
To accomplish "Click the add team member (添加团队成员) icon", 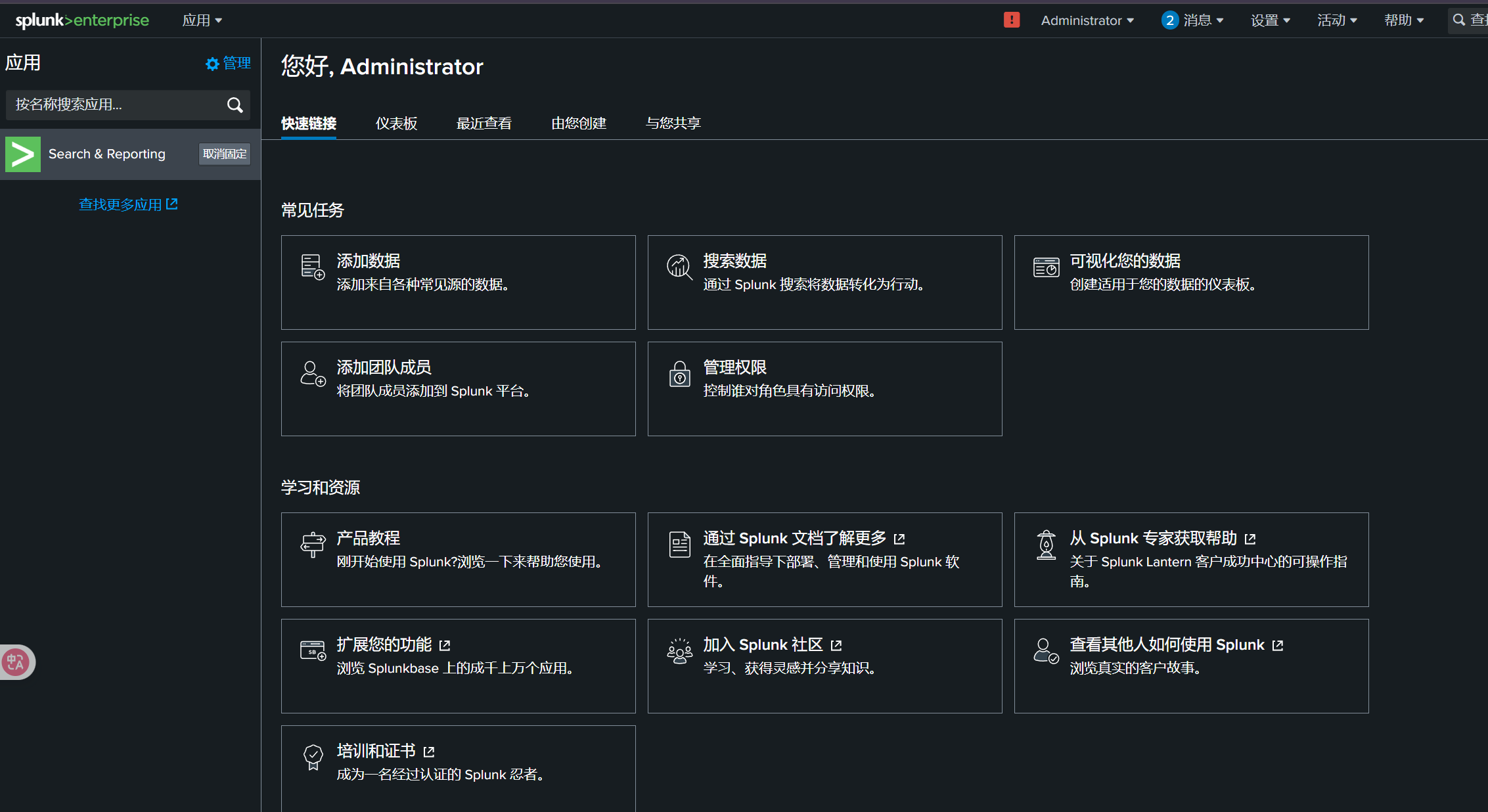I will (x=313, y=373).
